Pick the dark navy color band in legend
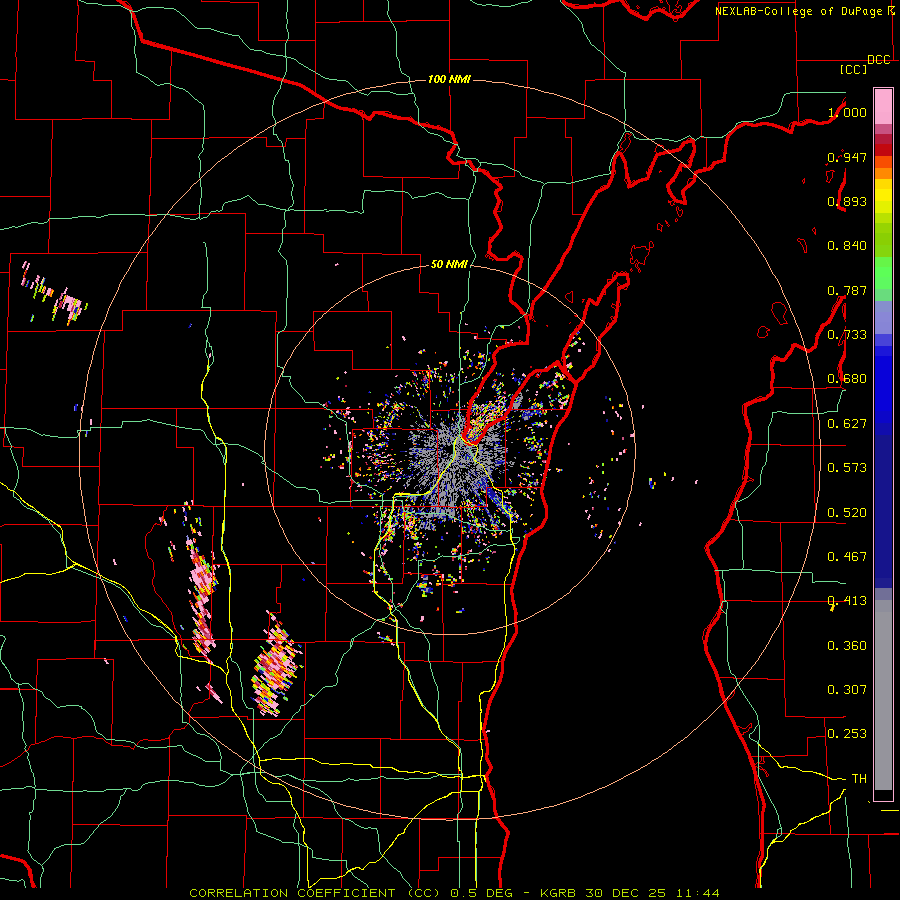The height and width of the screenshot is (900, 900). 883,511
